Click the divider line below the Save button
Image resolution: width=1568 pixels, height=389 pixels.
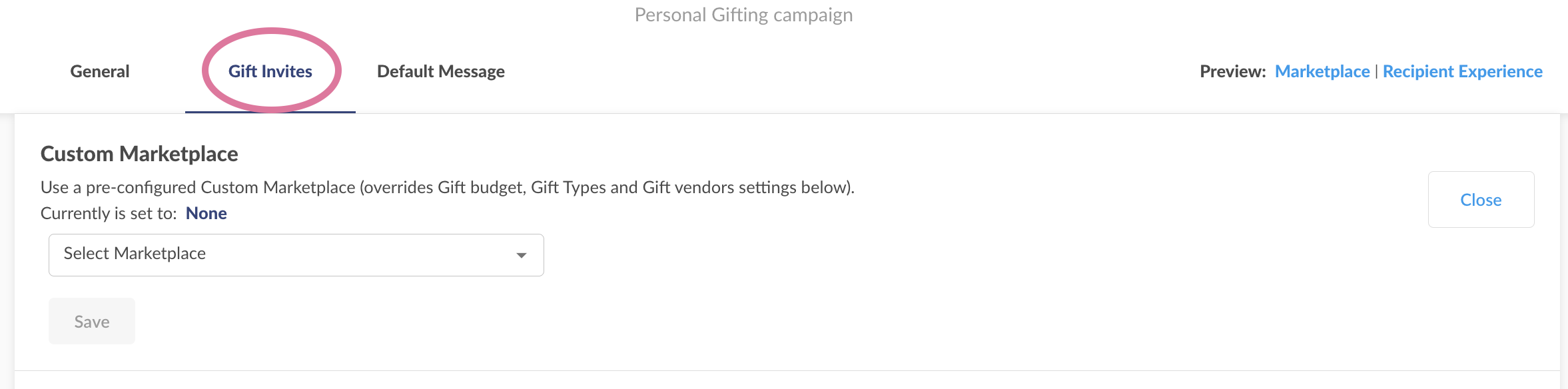pos(787,370)
